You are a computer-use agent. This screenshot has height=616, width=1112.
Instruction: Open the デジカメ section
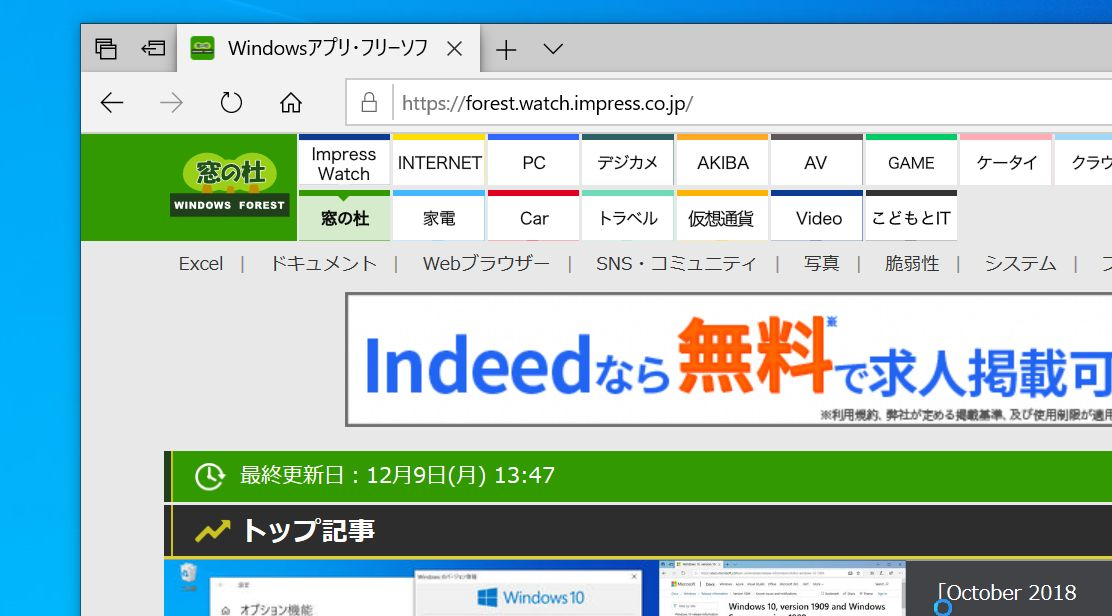(627, 161)
